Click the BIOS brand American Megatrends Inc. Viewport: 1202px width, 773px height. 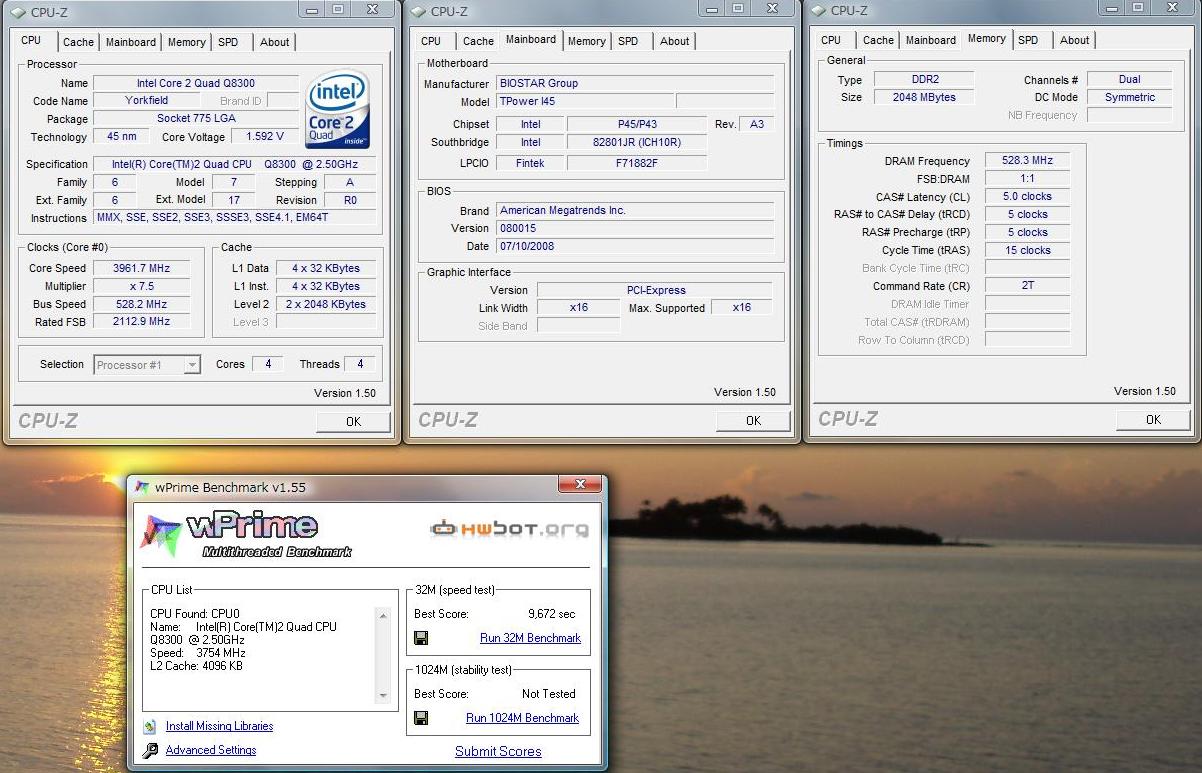click(635, 211)
